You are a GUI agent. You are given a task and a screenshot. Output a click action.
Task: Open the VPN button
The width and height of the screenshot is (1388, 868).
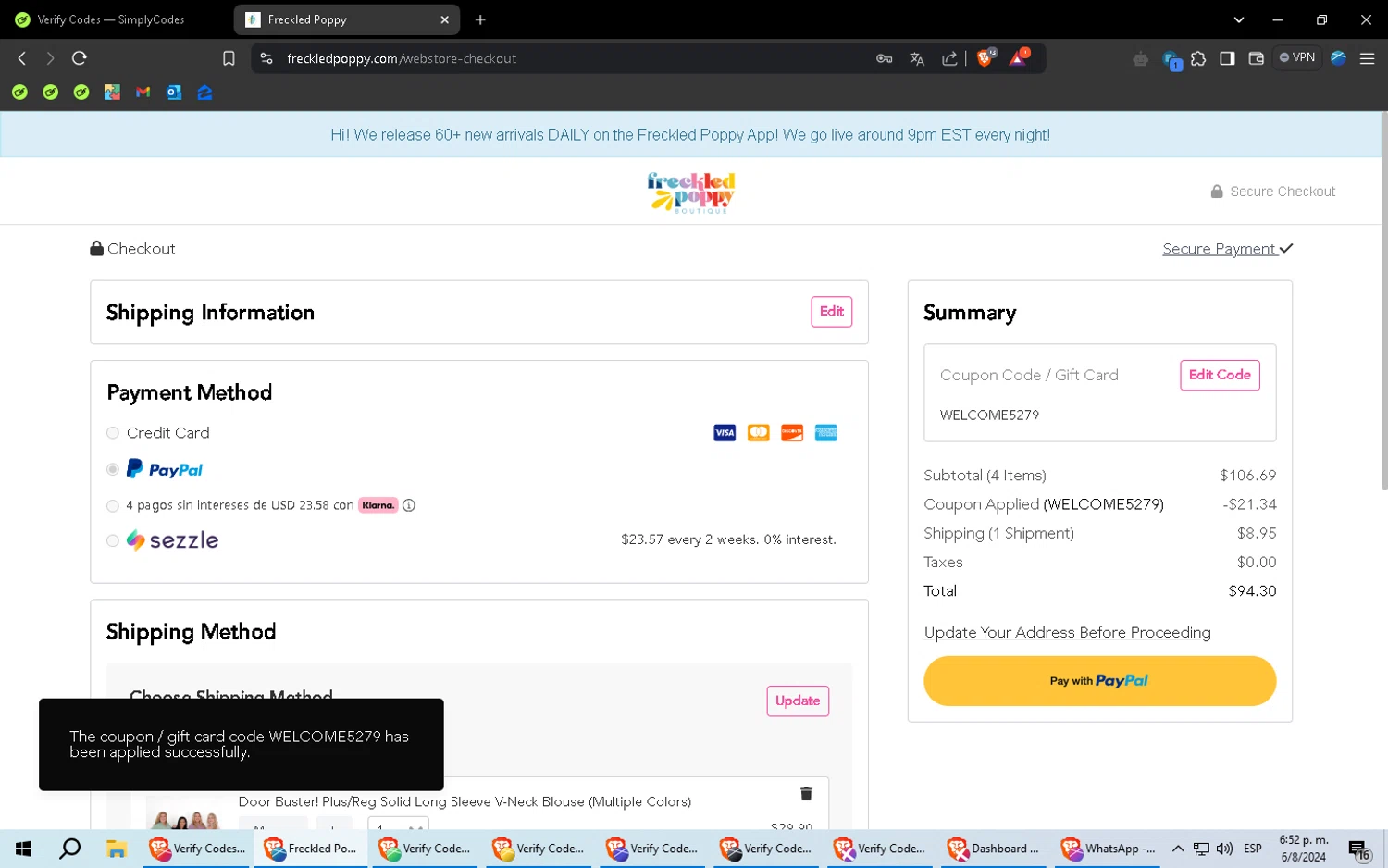(1297, 57)
